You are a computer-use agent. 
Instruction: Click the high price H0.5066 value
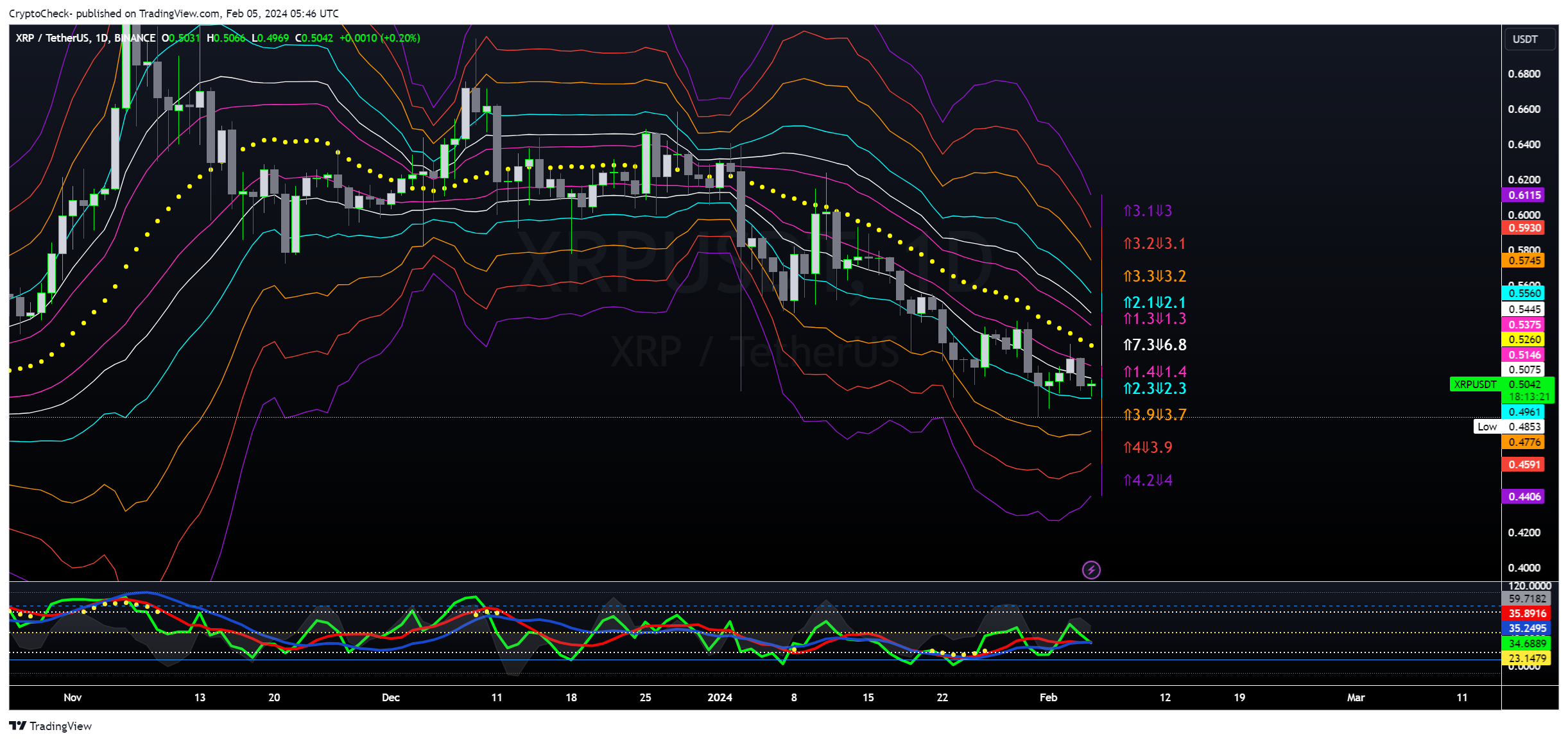(226, 38)
